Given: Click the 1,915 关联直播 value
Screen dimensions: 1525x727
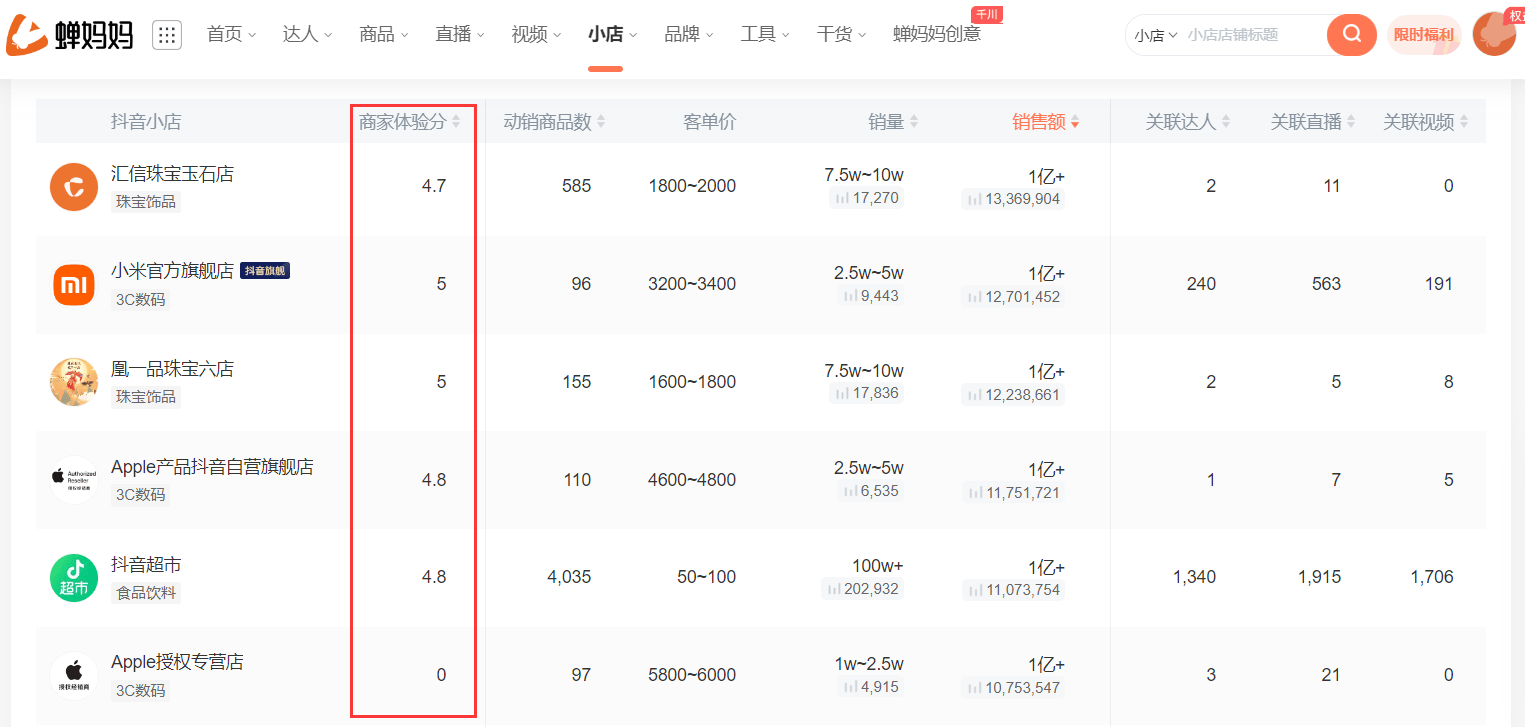Looking at the screenshot, I should click(x=1319, y=577).
